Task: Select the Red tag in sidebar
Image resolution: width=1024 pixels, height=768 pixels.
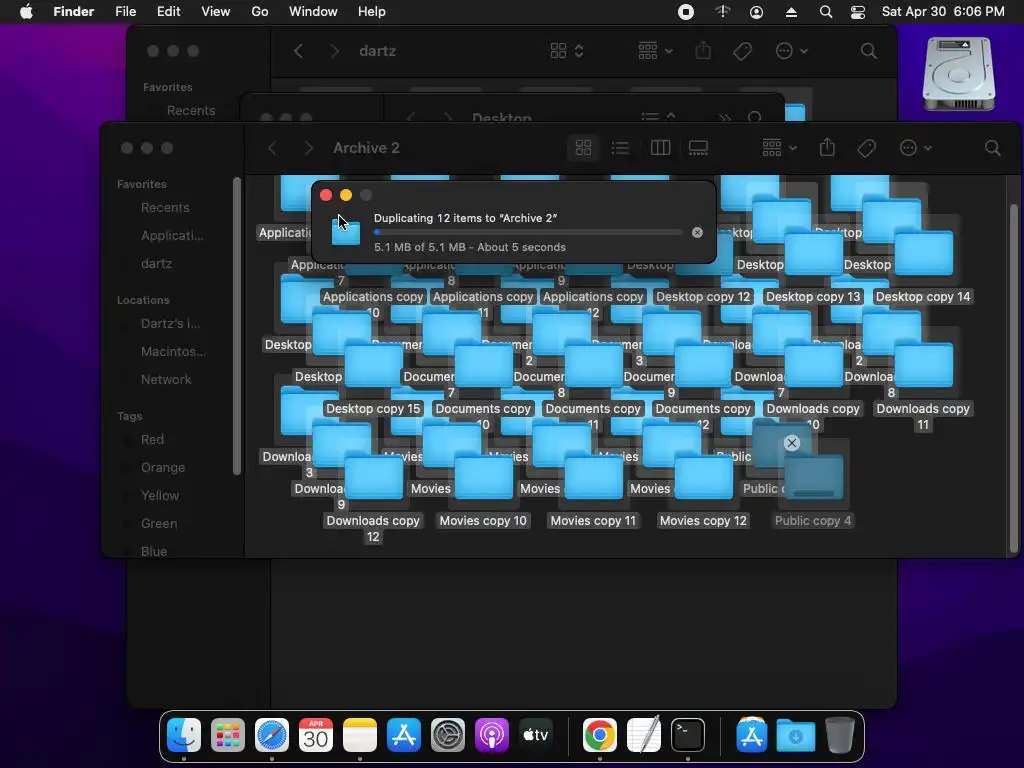Action: coord(152,440)
